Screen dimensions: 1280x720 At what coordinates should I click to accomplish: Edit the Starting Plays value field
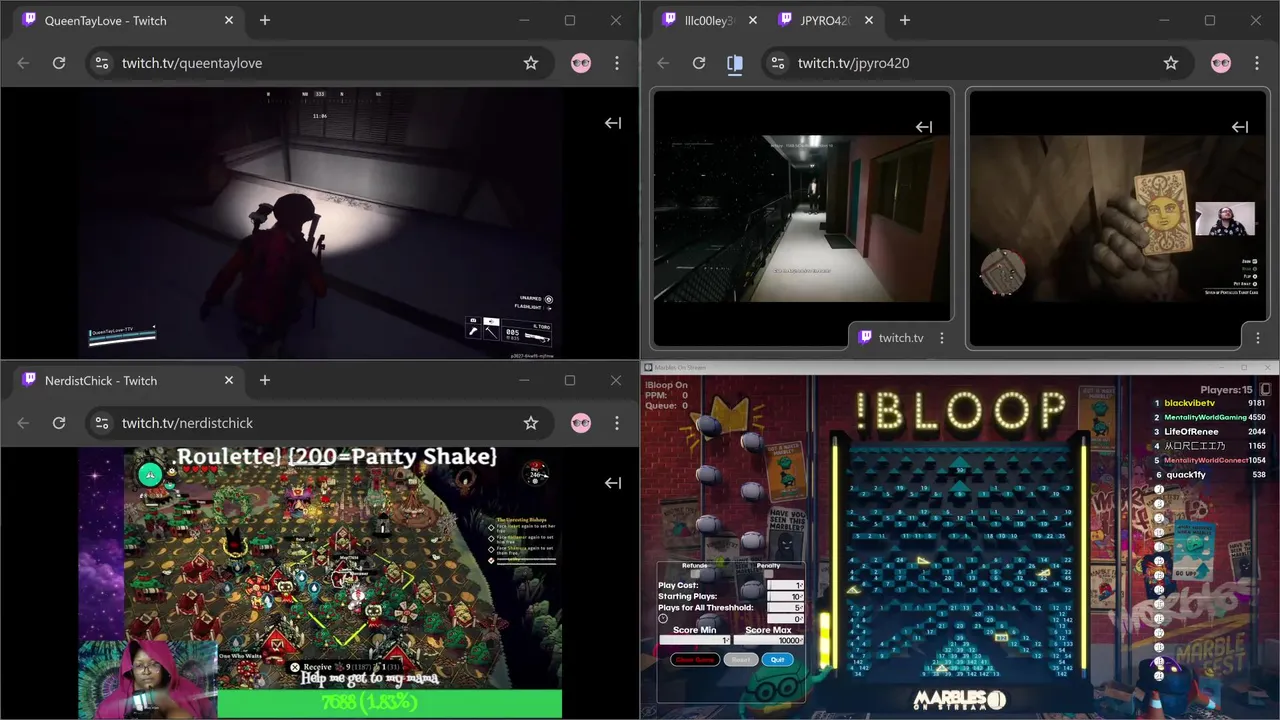(785, 596)
